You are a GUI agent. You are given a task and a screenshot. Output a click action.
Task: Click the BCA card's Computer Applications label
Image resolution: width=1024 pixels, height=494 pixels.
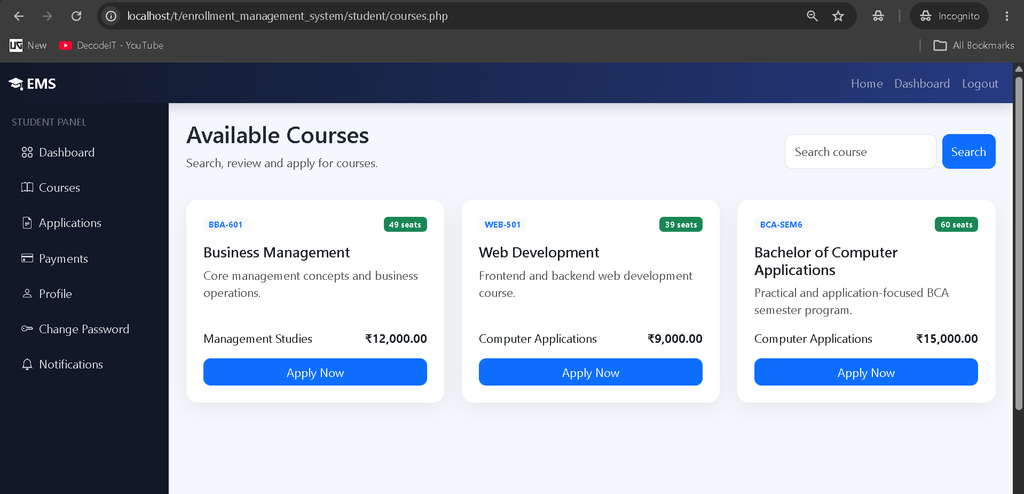(x=813, y=338)
